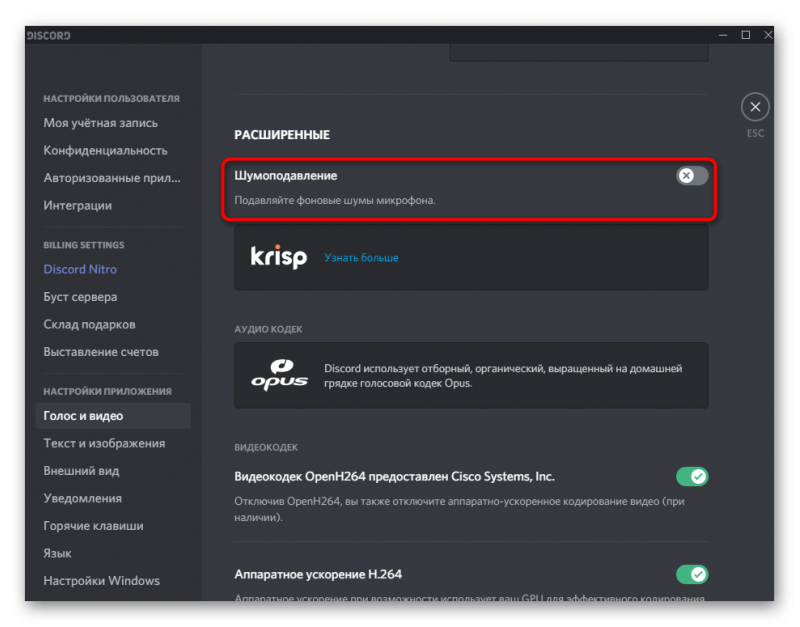Click the Opus codec logo
800x627 pixels.
(x=279, y=375)
